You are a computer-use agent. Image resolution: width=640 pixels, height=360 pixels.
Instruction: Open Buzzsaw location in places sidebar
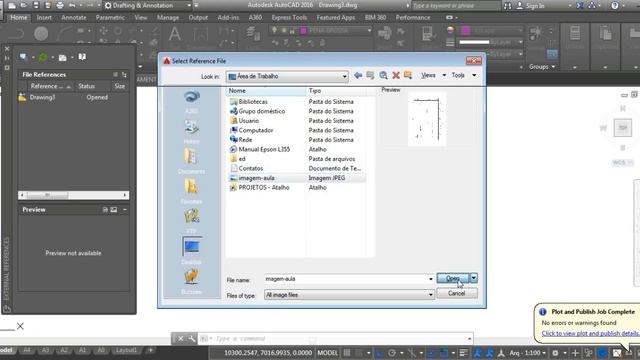click(191, 282)
